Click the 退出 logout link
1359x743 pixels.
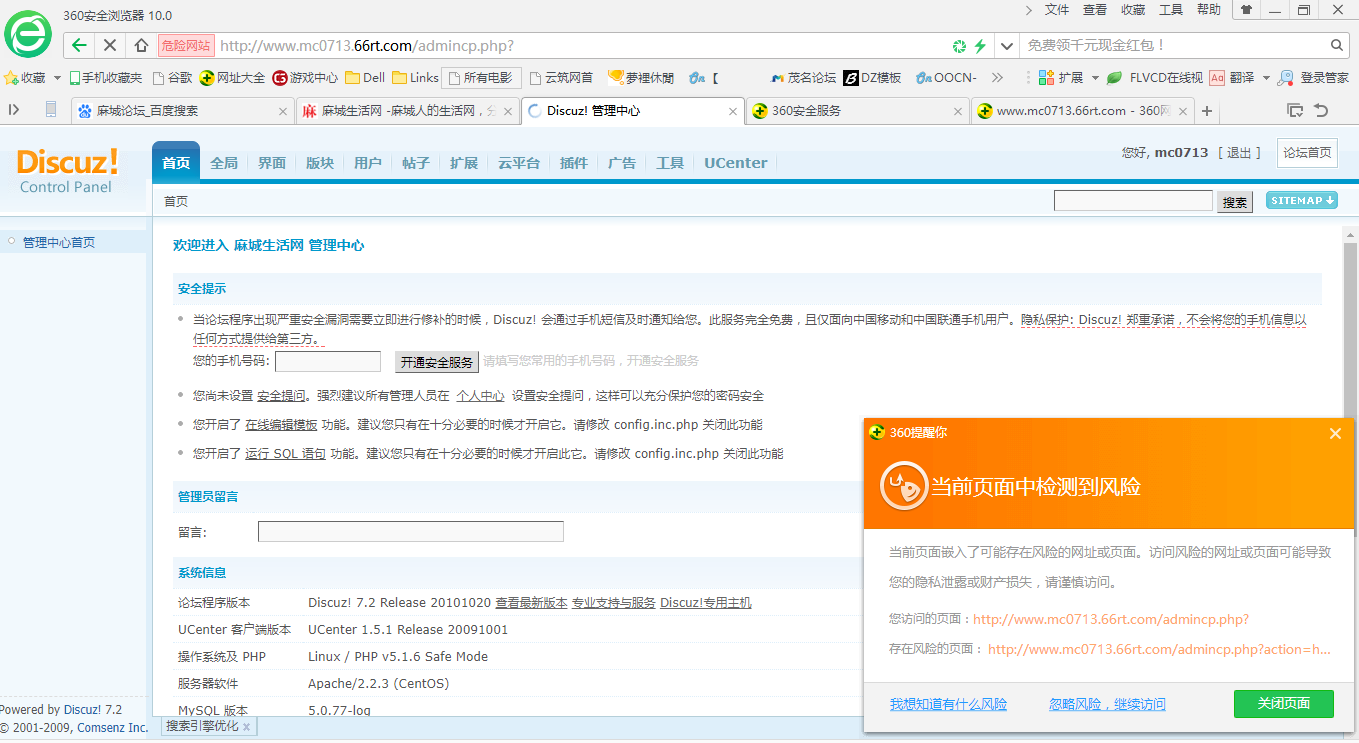(1239, 153)
